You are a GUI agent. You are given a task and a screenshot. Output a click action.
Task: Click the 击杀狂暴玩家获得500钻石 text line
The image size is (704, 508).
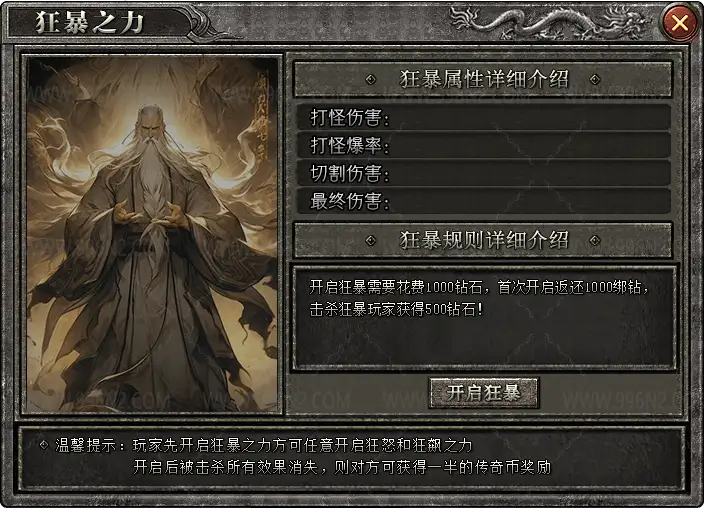coord(396,309)
